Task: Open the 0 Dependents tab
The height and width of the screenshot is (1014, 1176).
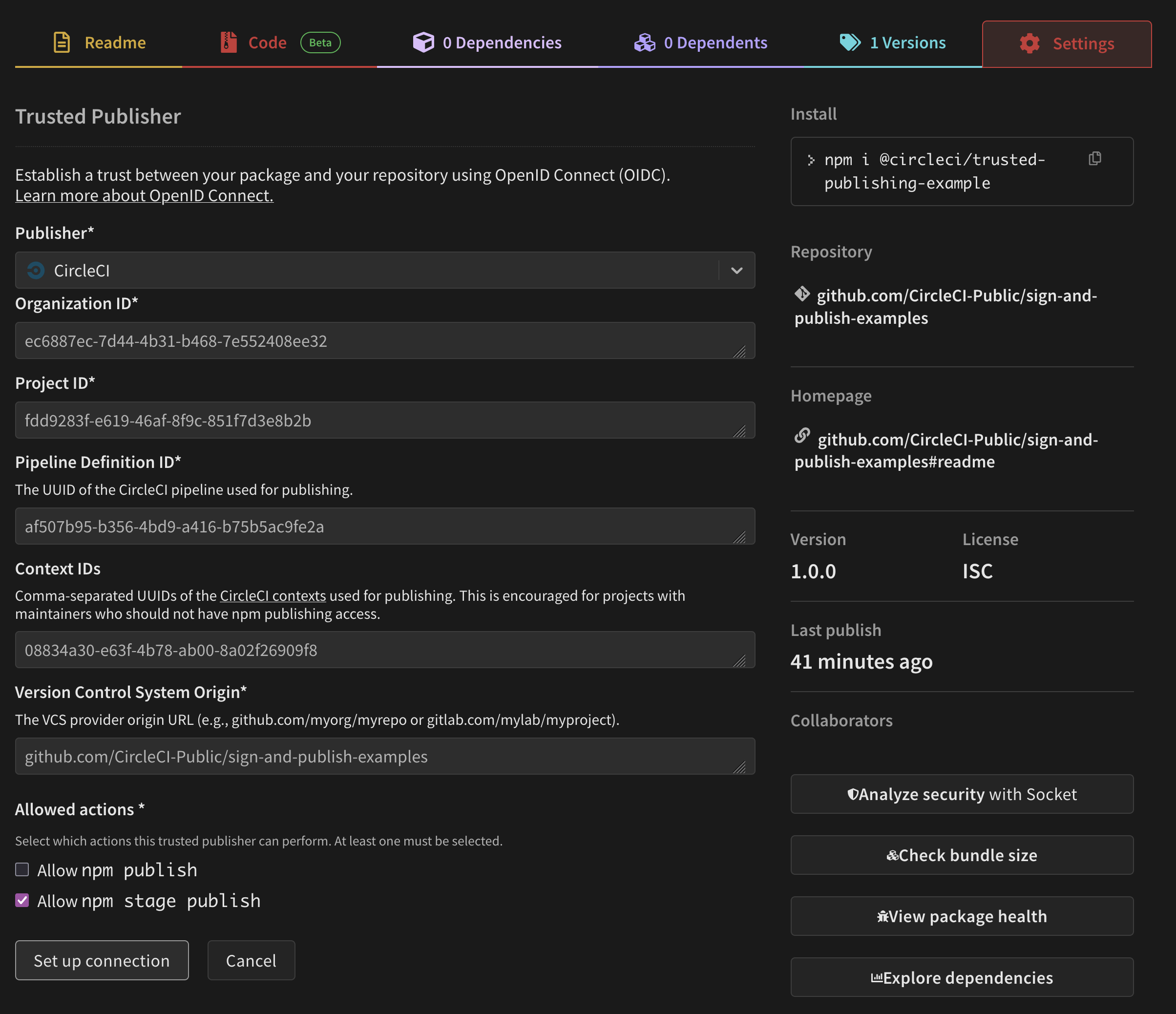Action: pyautogui.click(x=700, y=42)
